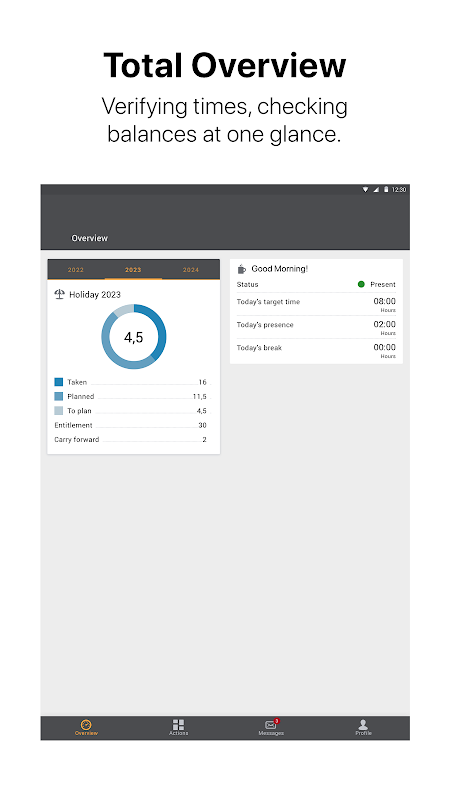Tap the holiday umbrella icon
This screenshot has height=800, width=450.
click(x=60, y=294)
